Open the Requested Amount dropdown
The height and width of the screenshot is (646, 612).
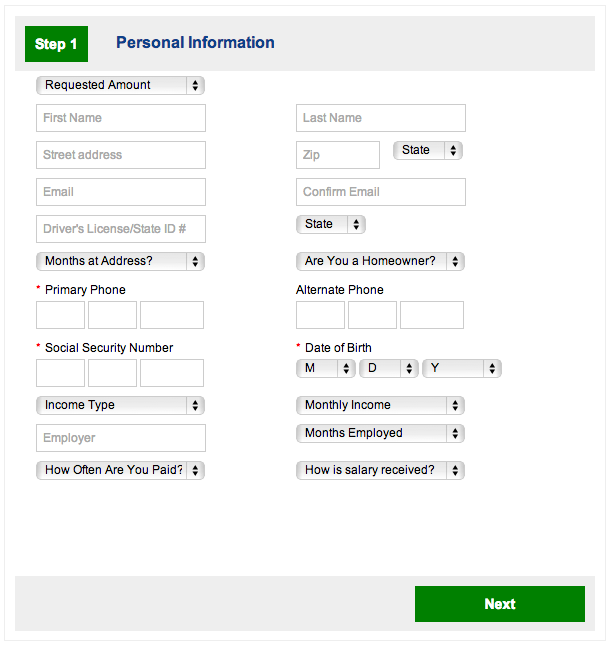pyautogui.click(x=120, y=86)
